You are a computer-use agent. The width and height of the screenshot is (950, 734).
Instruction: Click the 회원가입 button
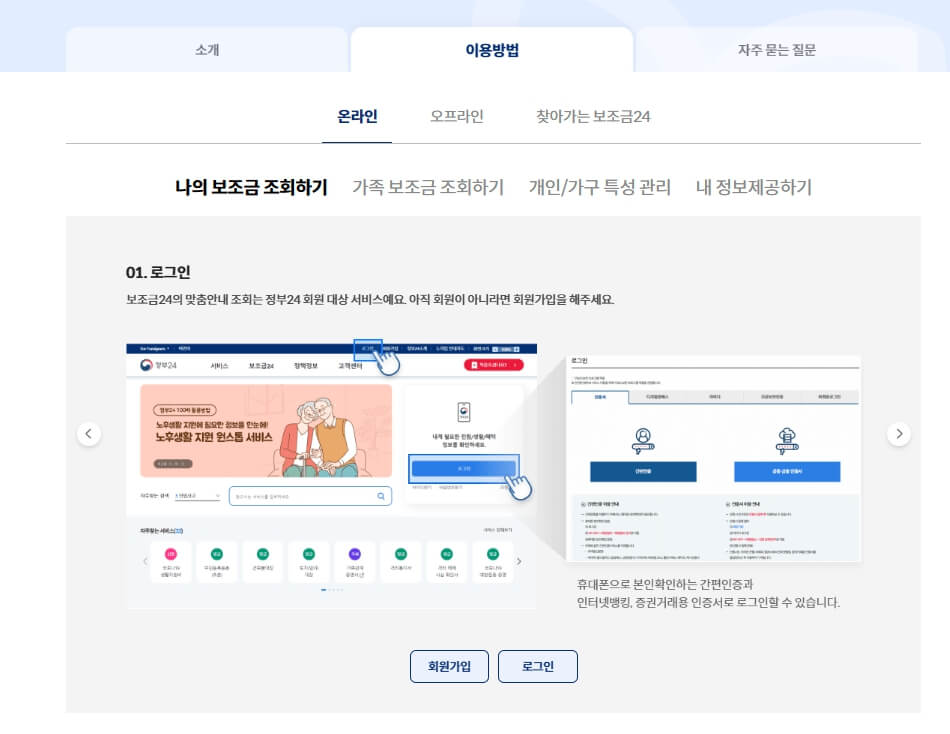(449, 666)
